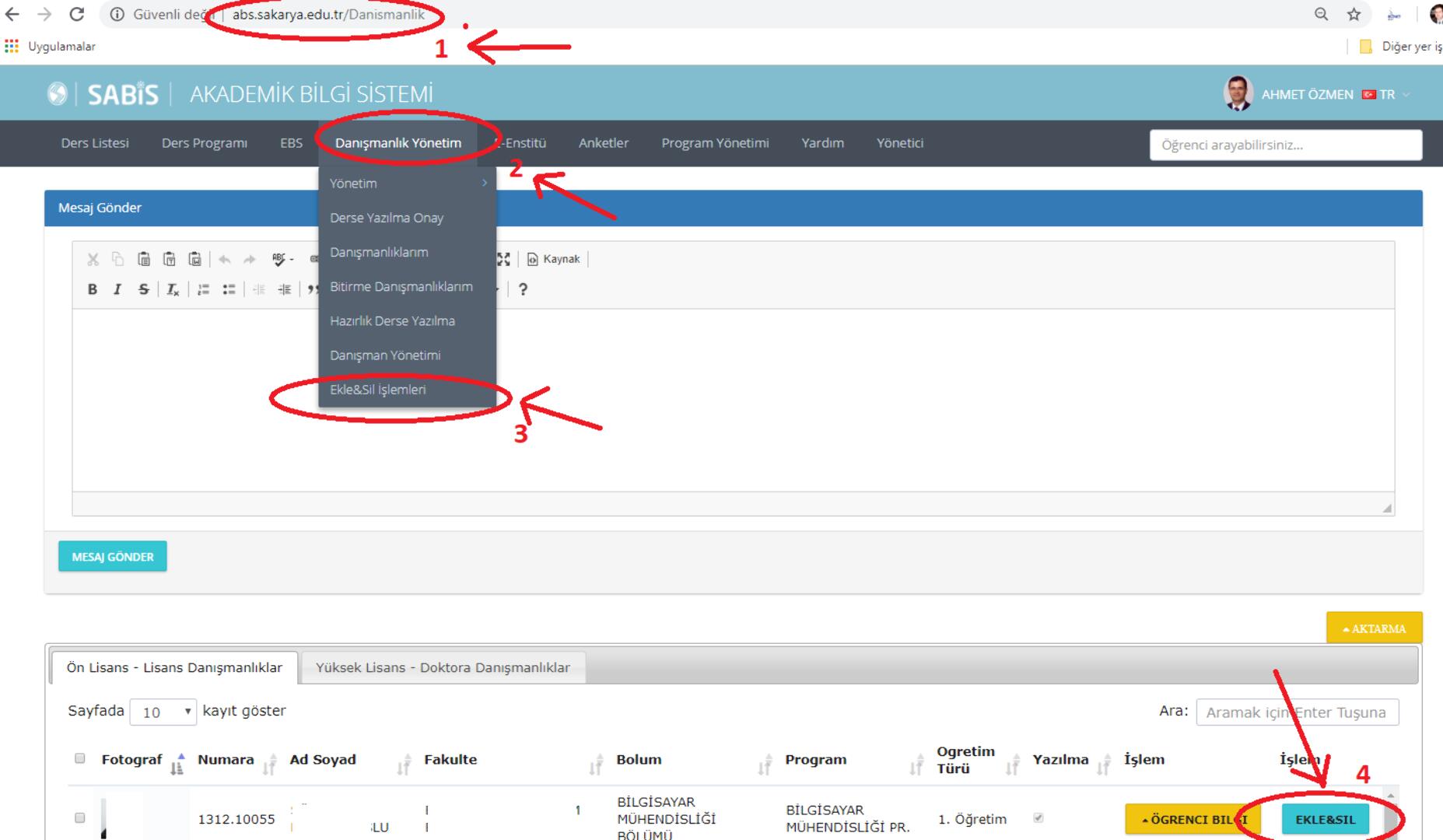The image size is (1443, 840).
Task: Focus the Öğrenci arayabilirsiniz search field
Action: tap(1286, 145)
